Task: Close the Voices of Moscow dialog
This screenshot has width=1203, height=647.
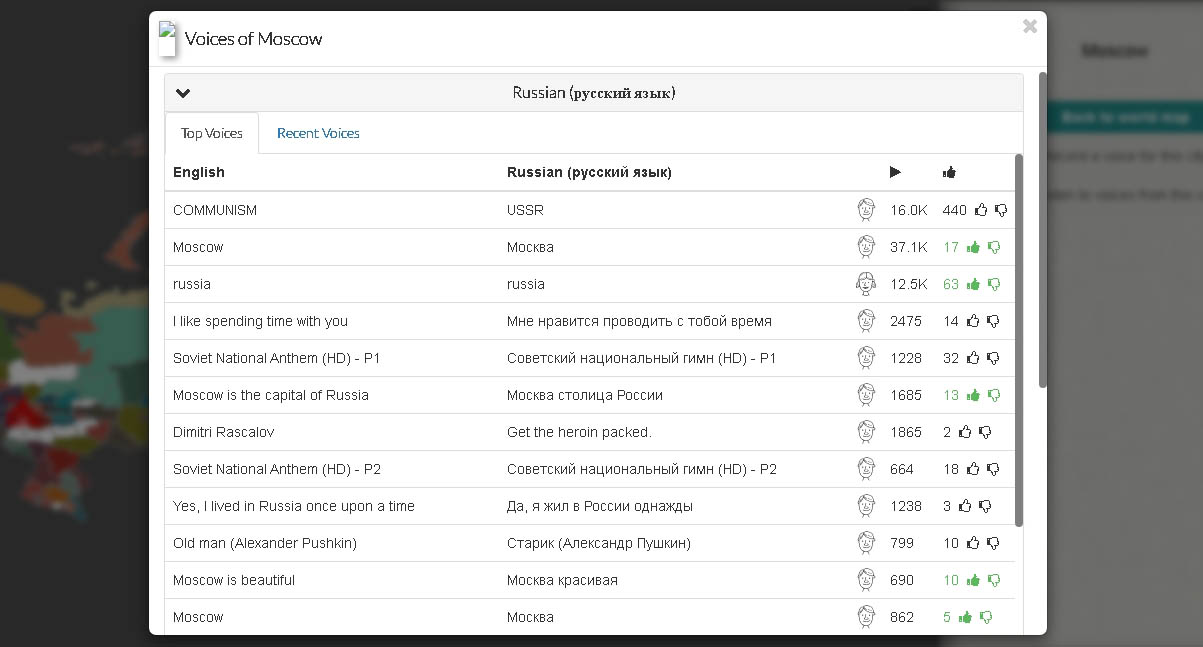Action: [x=1029, y=27]
